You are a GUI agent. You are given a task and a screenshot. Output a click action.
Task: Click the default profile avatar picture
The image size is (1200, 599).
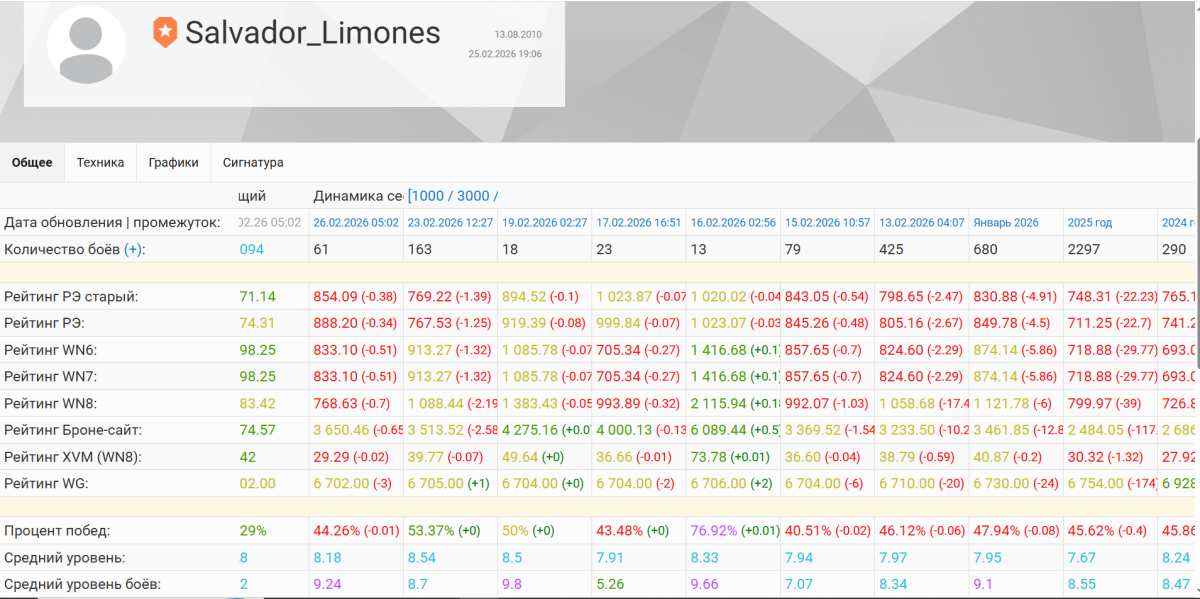(93, 44)
